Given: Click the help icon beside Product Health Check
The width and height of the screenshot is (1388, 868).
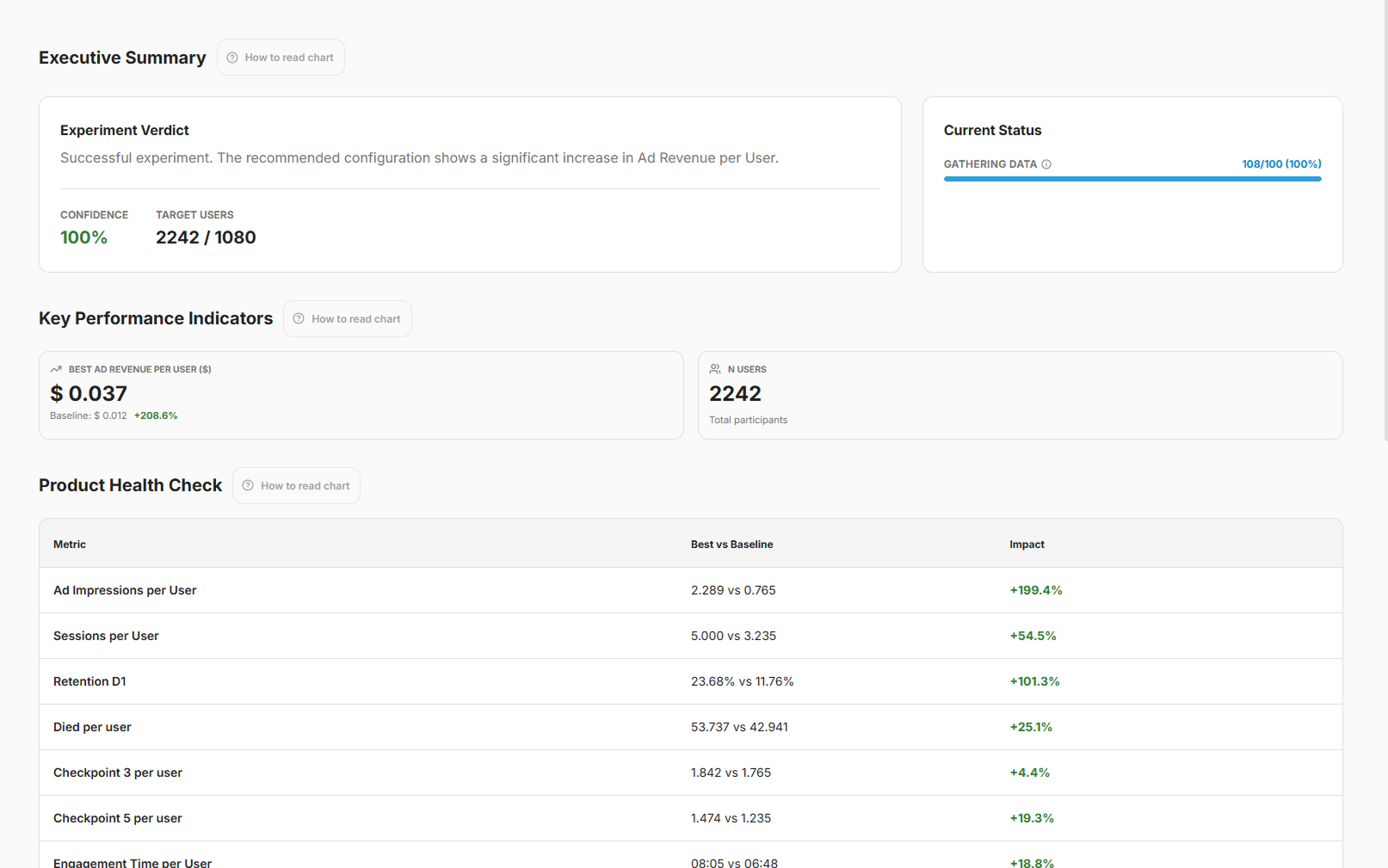Looking at the screenshot, I should 248,486.
